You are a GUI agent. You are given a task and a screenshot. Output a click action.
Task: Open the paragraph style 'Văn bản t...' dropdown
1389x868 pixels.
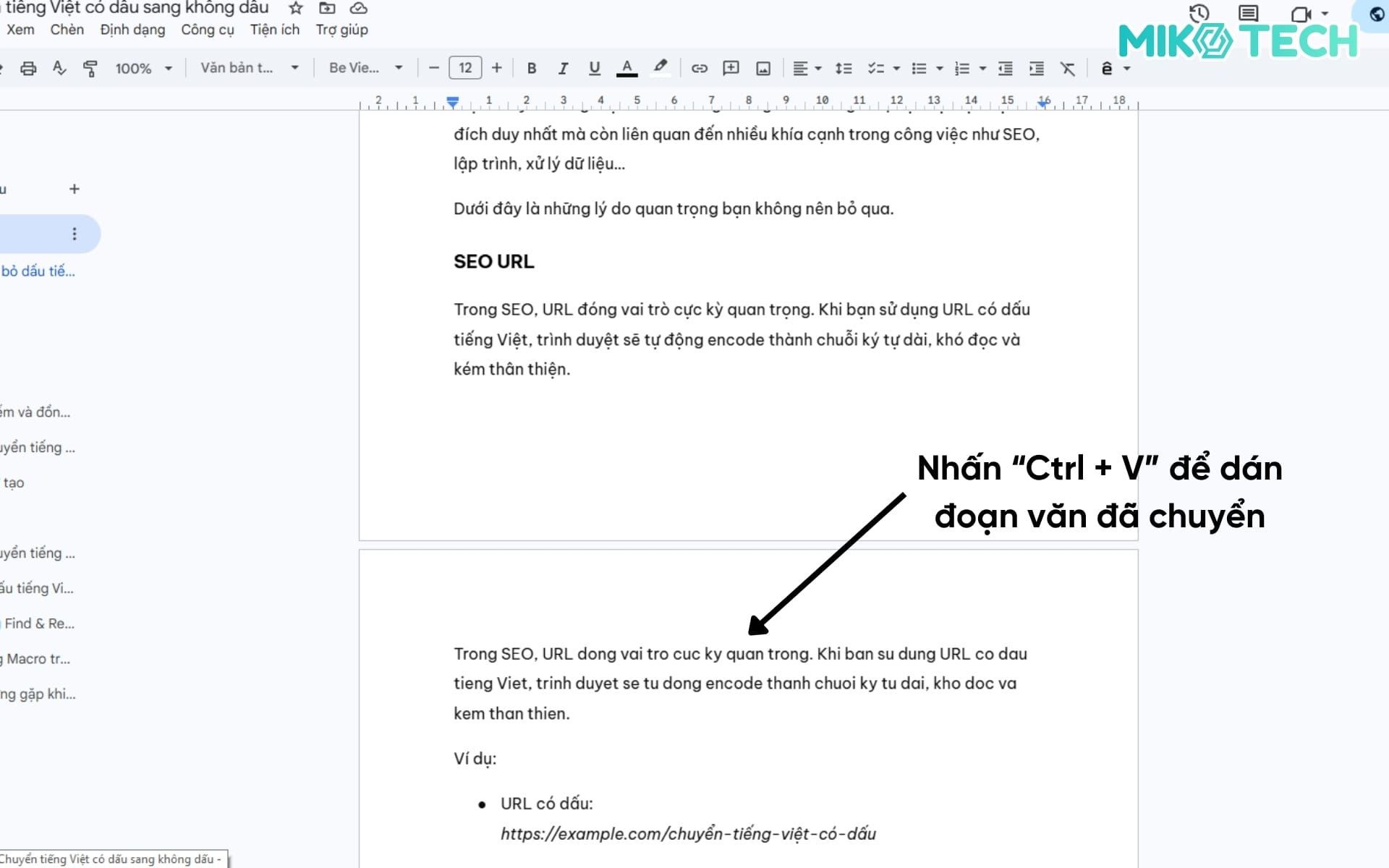point(250,68)
